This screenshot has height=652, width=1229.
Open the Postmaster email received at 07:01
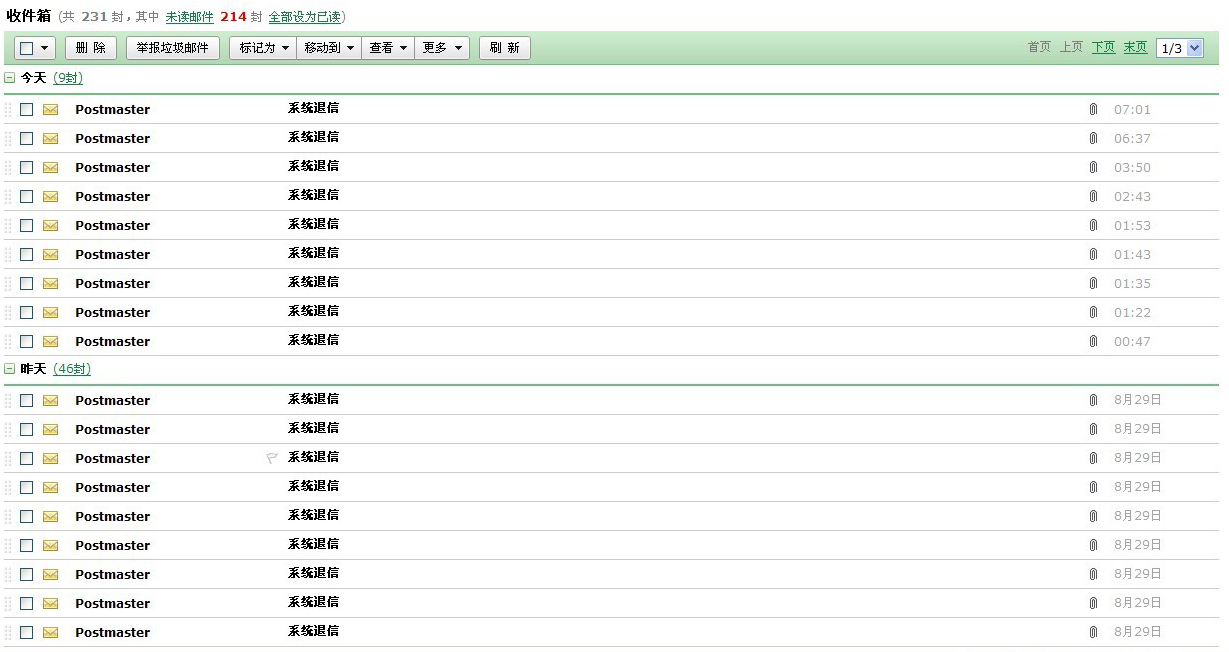(x=112, y=110)
